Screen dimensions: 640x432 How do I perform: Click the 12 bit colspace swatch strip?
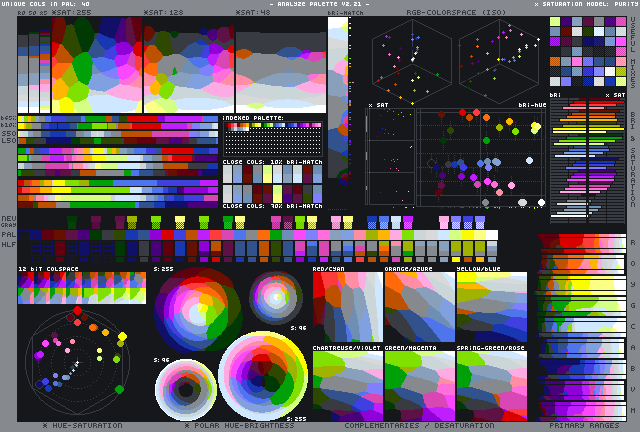point(82,289)
